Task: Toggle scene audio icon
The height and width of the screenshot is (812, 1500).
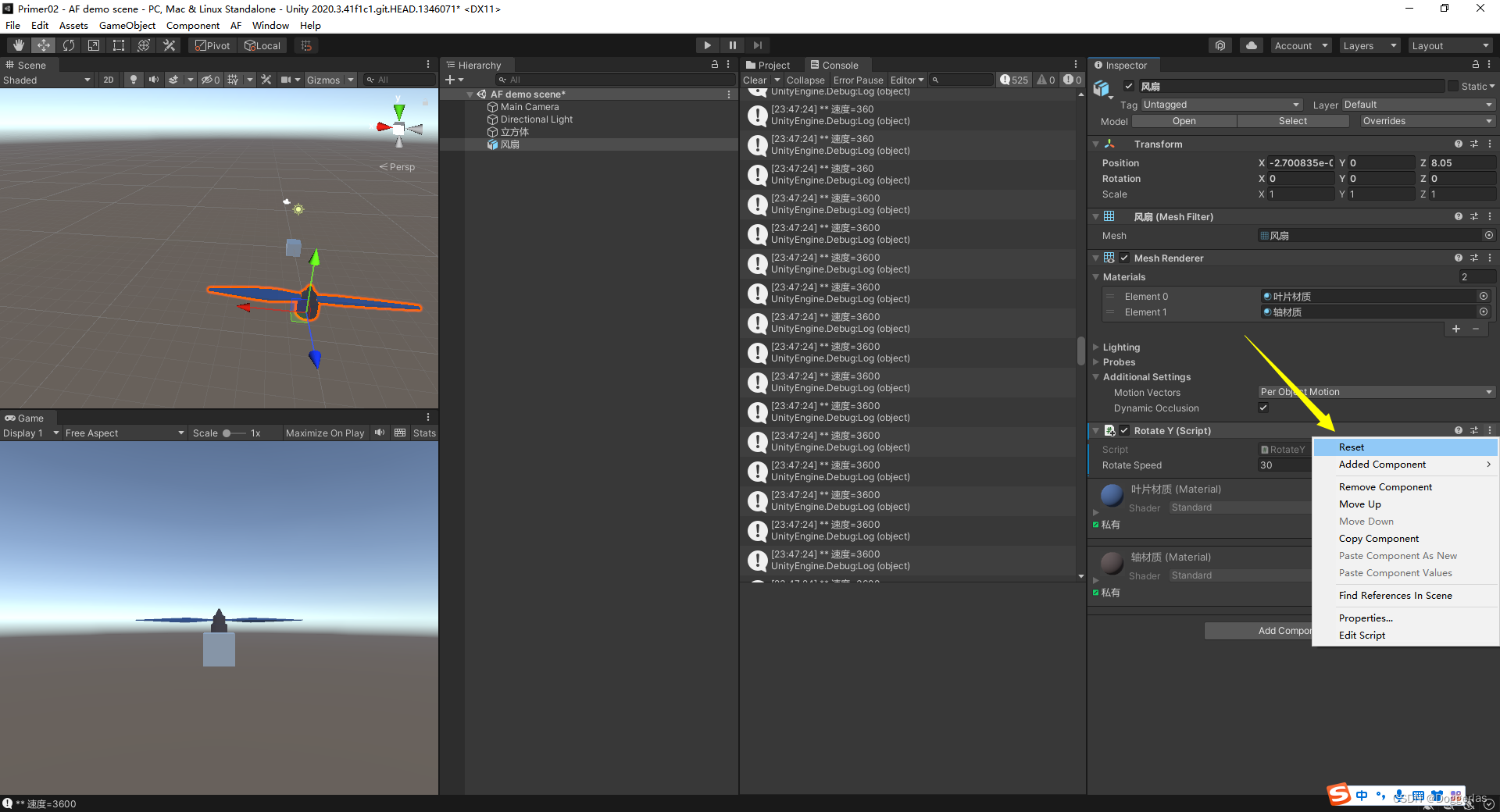Action: pyautogui.click(x=153, y=80)
